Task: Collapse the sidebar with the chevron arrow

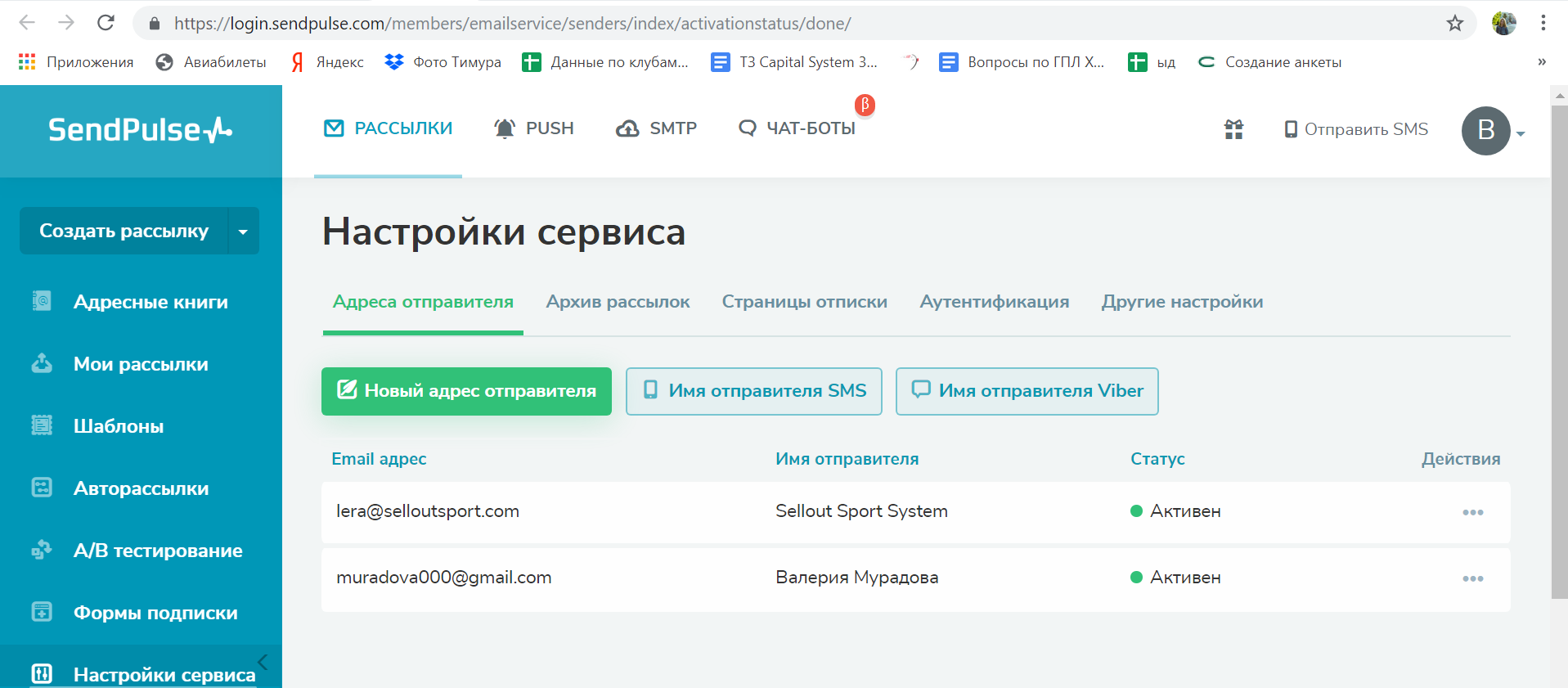Action: (263, 662)
